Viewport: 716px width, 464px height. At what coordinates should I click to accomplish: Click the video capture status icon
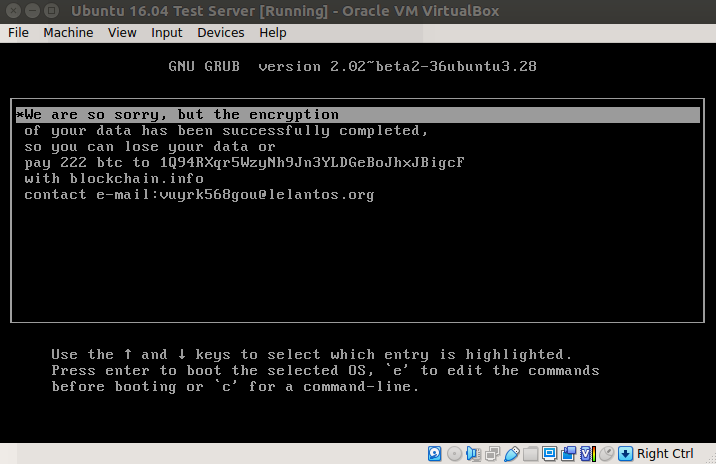(x=569, y=453)
